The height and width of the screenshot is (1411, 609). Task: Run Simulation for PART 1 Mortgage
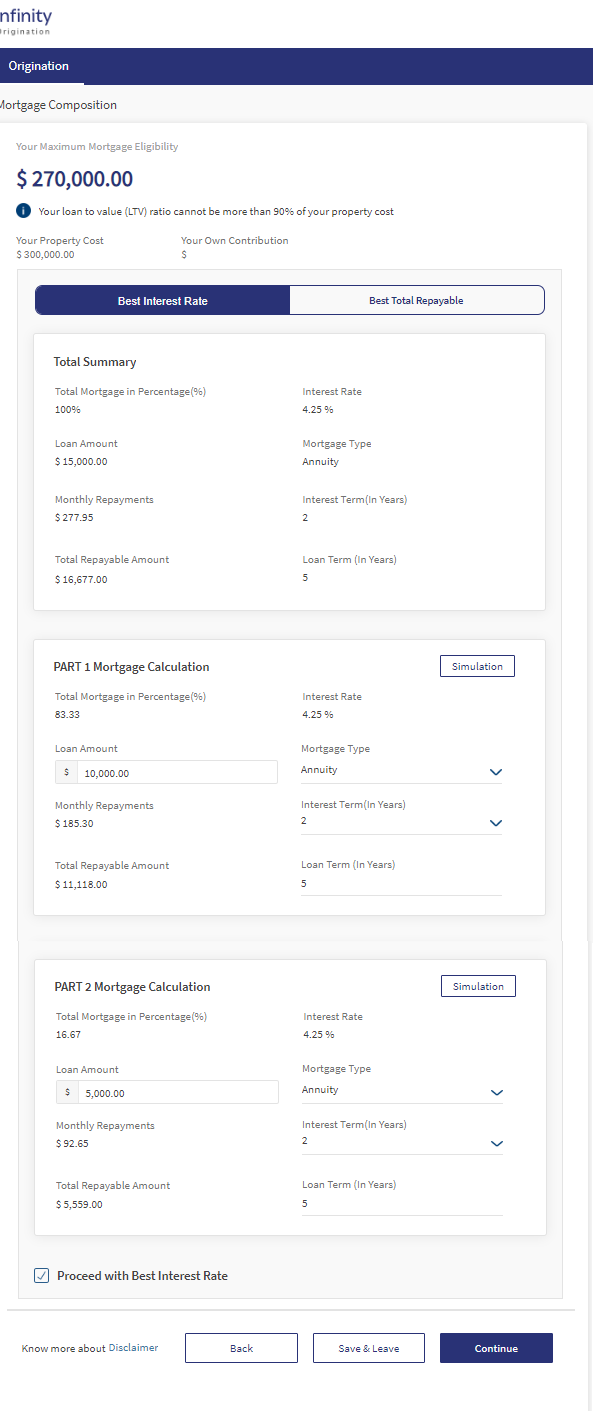[x=477, y=666]
